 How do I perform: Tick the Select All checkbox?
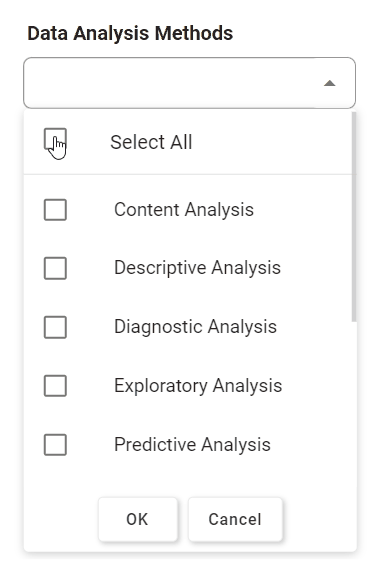[x=55, y=139]
